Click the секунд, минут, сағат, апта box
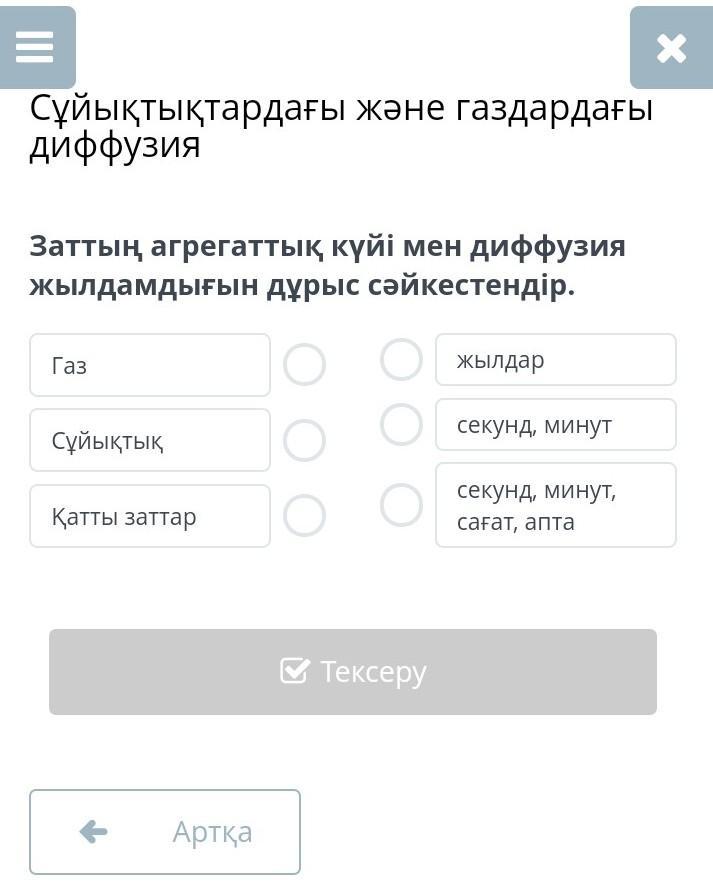This screenshot has height=890, width=713. click(x=556, y=505)
